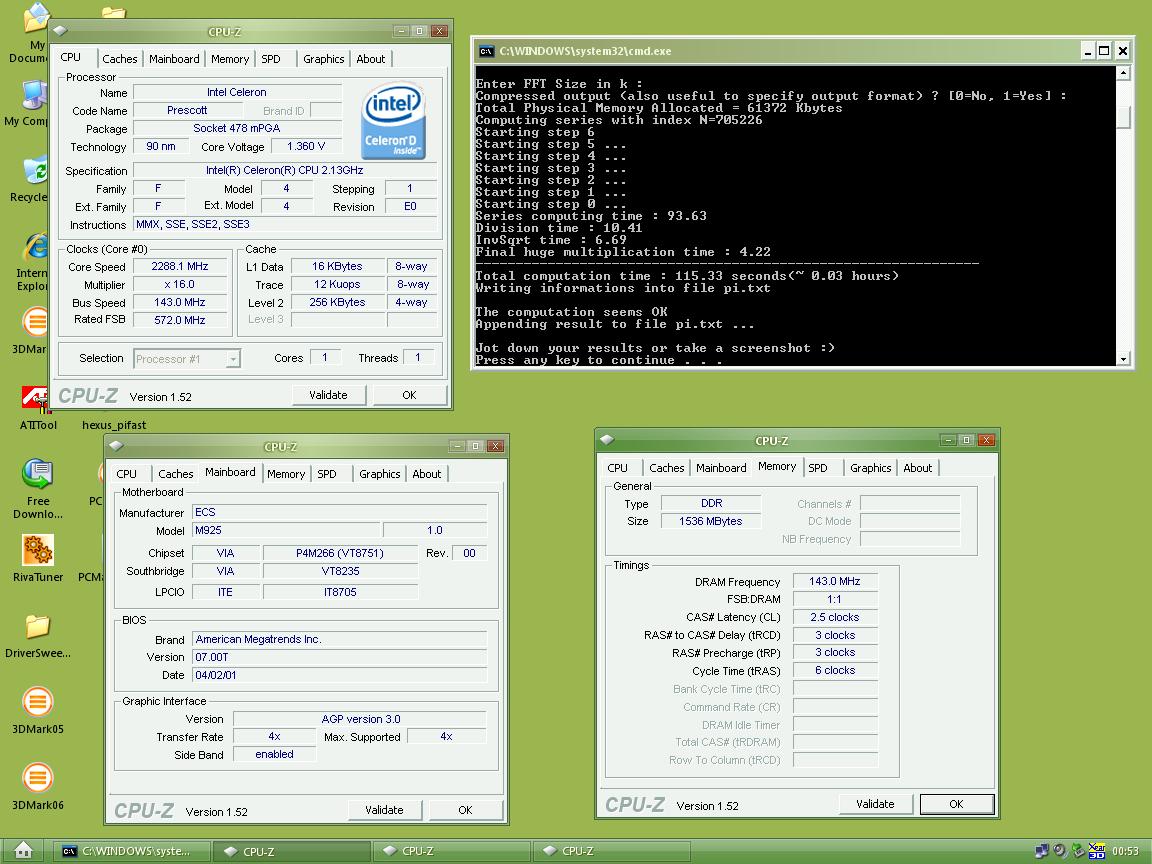Click the Core Speed value 2288.1 MHz
This screenshot has width=1152, height=864.
tap(180, 267)
